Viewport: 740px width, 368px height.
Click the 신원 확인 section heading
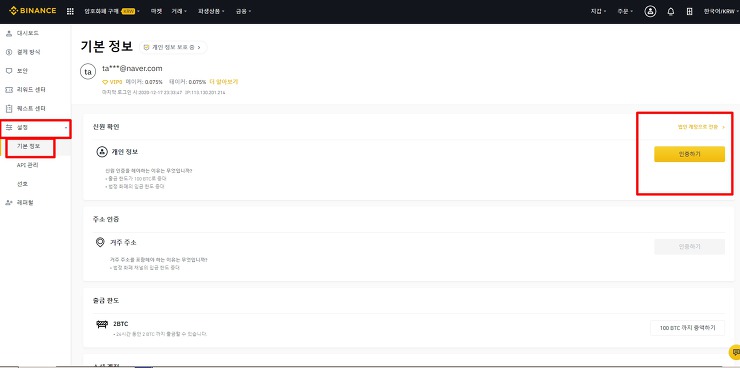pyautogui.click(x=106, y=127)
